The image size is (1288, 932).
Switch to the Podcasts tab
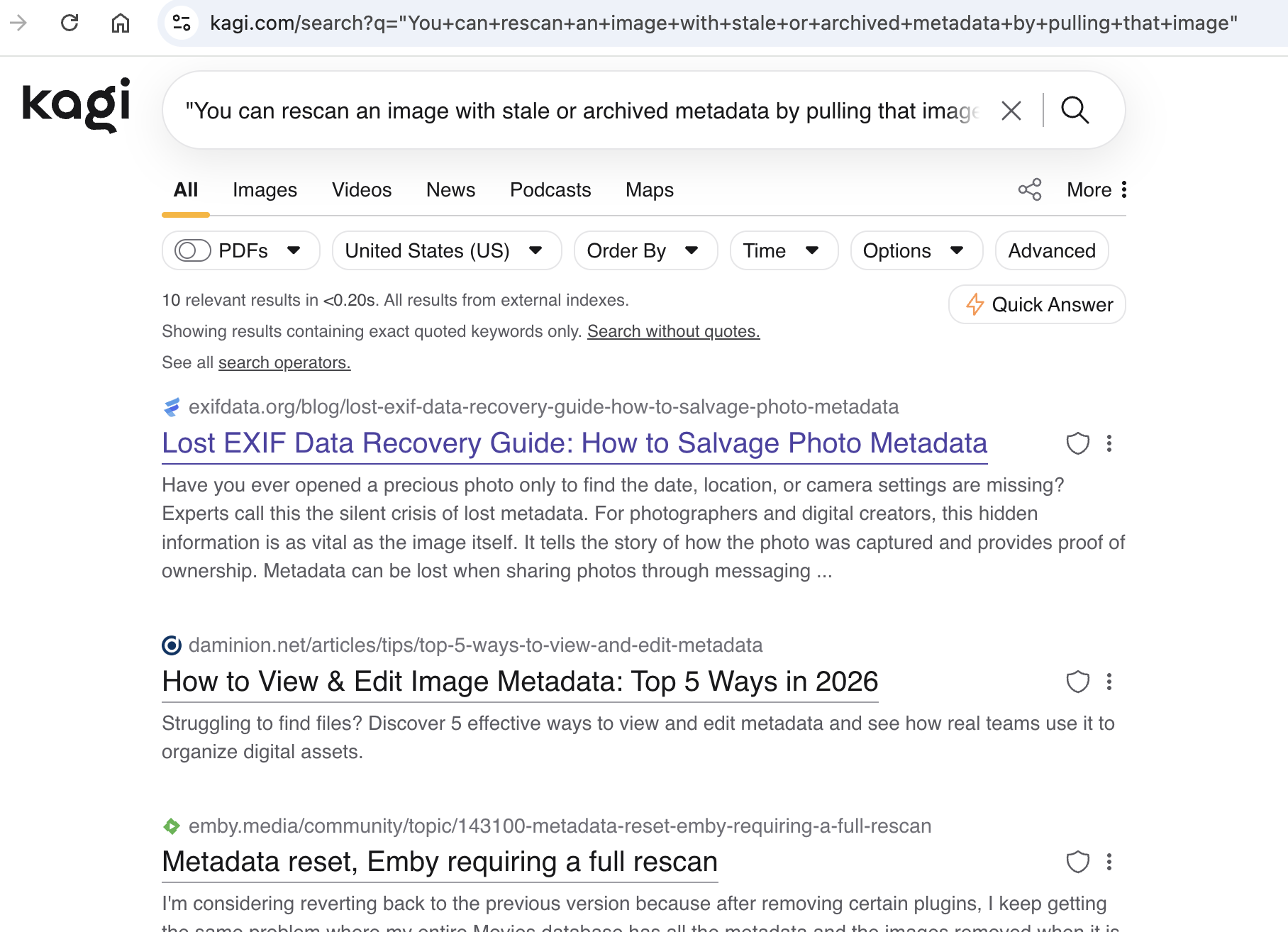pyautogui.click(x=550, y=190)
